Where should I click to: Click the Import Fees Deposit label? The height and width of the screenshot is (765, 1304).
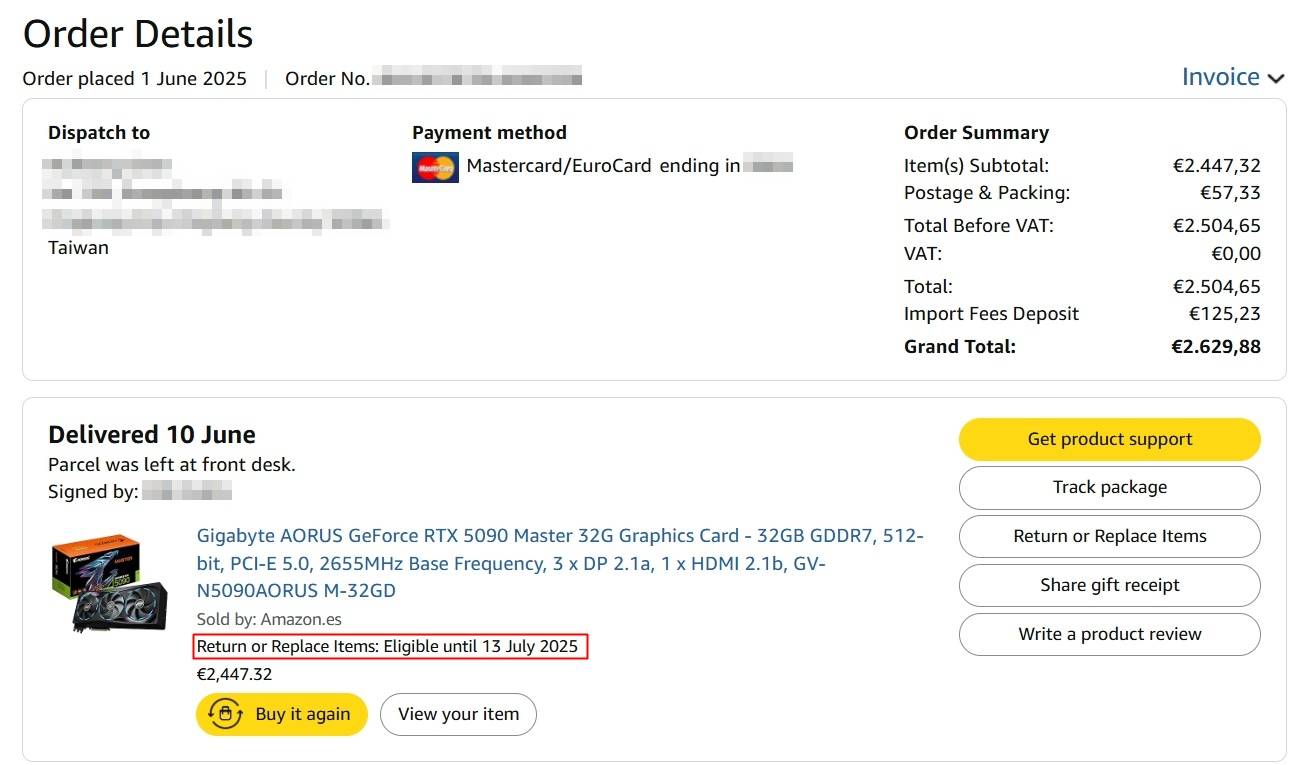click(x=991, y=314)
